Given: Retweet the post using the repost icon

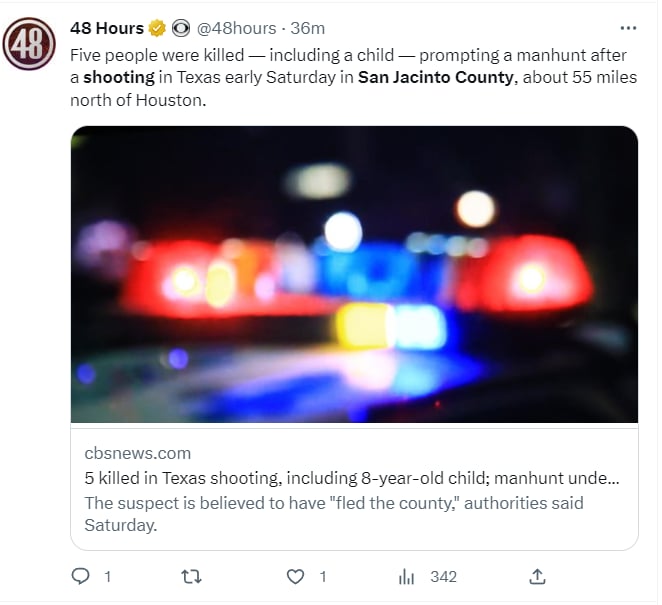Looking at the screenshot, I should pos(191,576).
